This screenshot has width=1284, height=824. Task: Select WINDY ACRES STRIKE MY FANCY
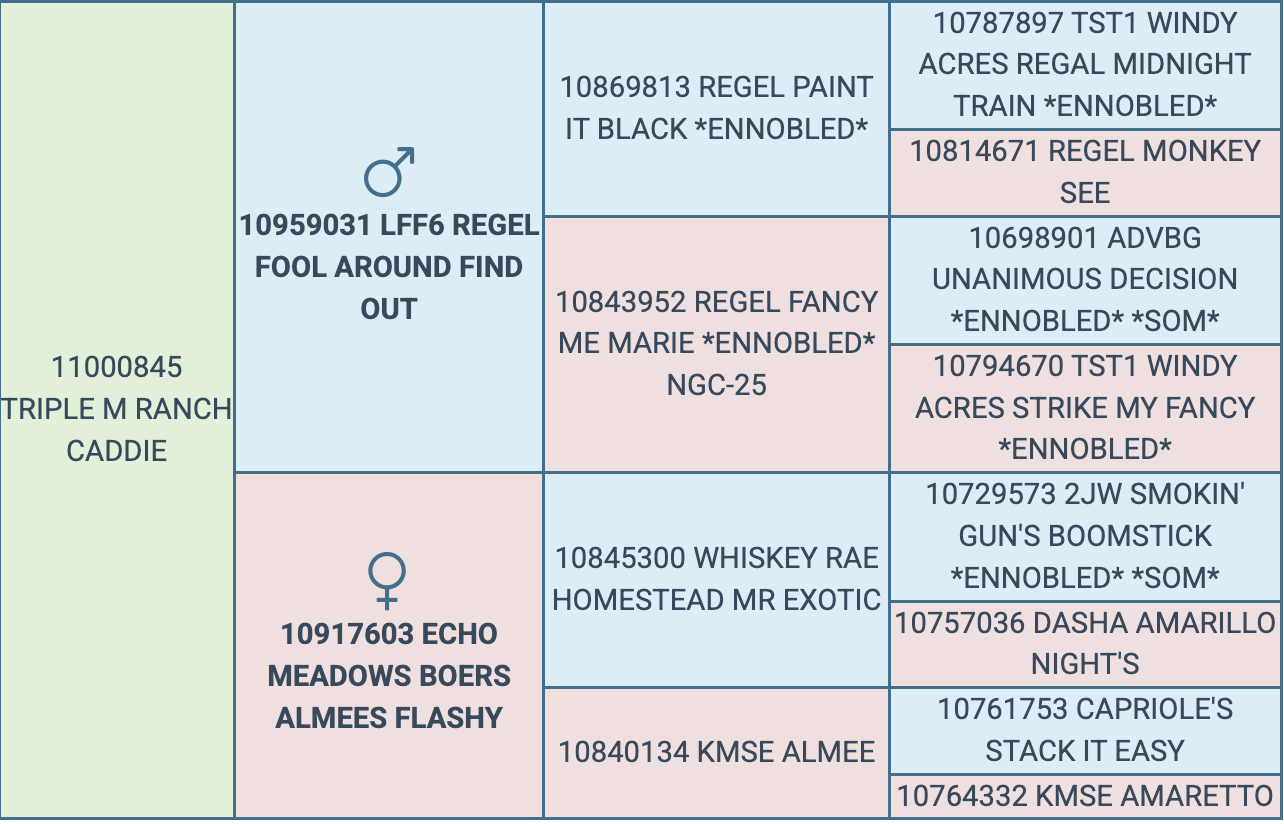click(1085, 407)
